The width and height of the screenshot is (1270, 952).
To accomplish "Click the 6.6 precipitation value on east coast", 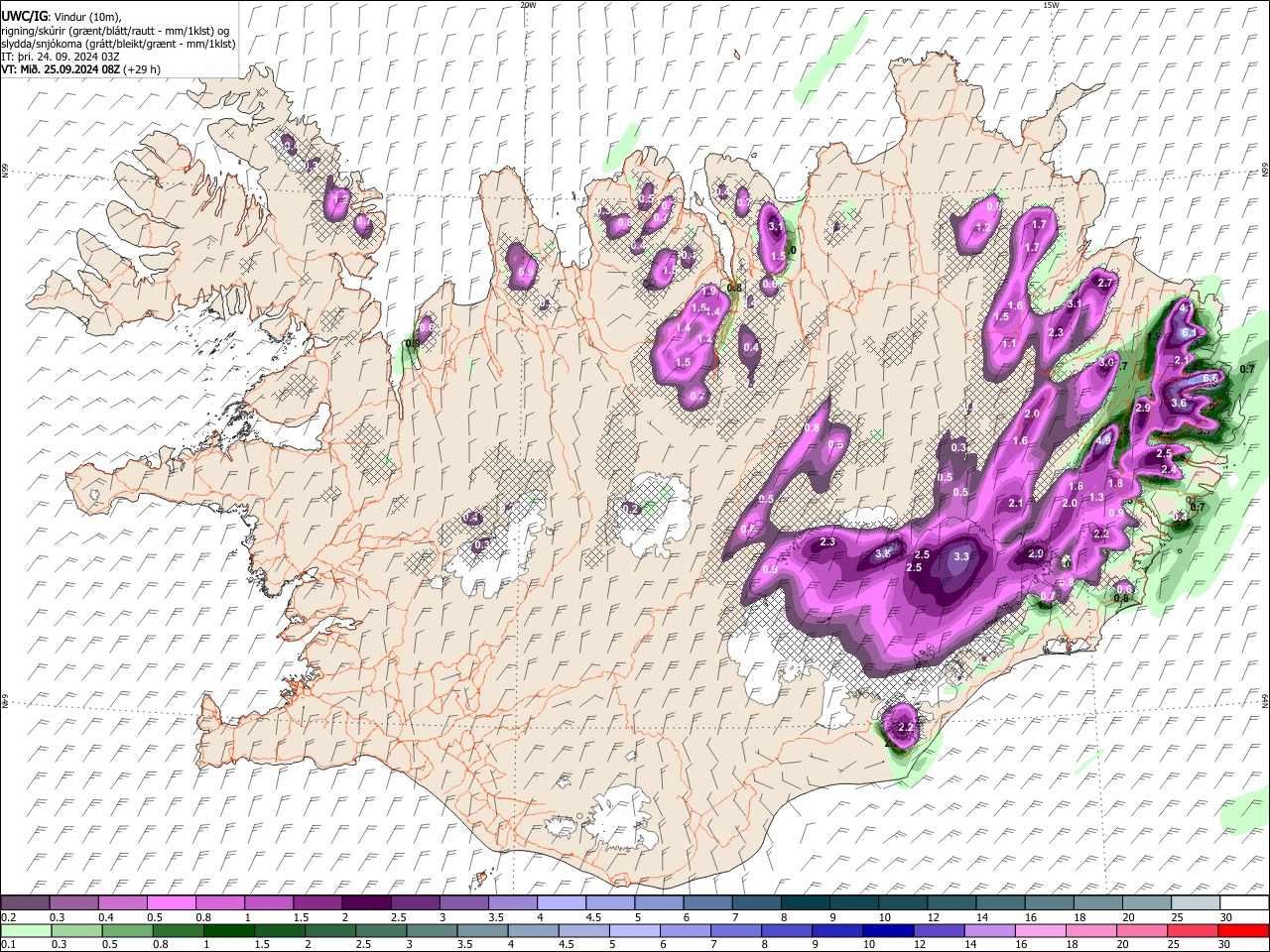I will 1210,378.
